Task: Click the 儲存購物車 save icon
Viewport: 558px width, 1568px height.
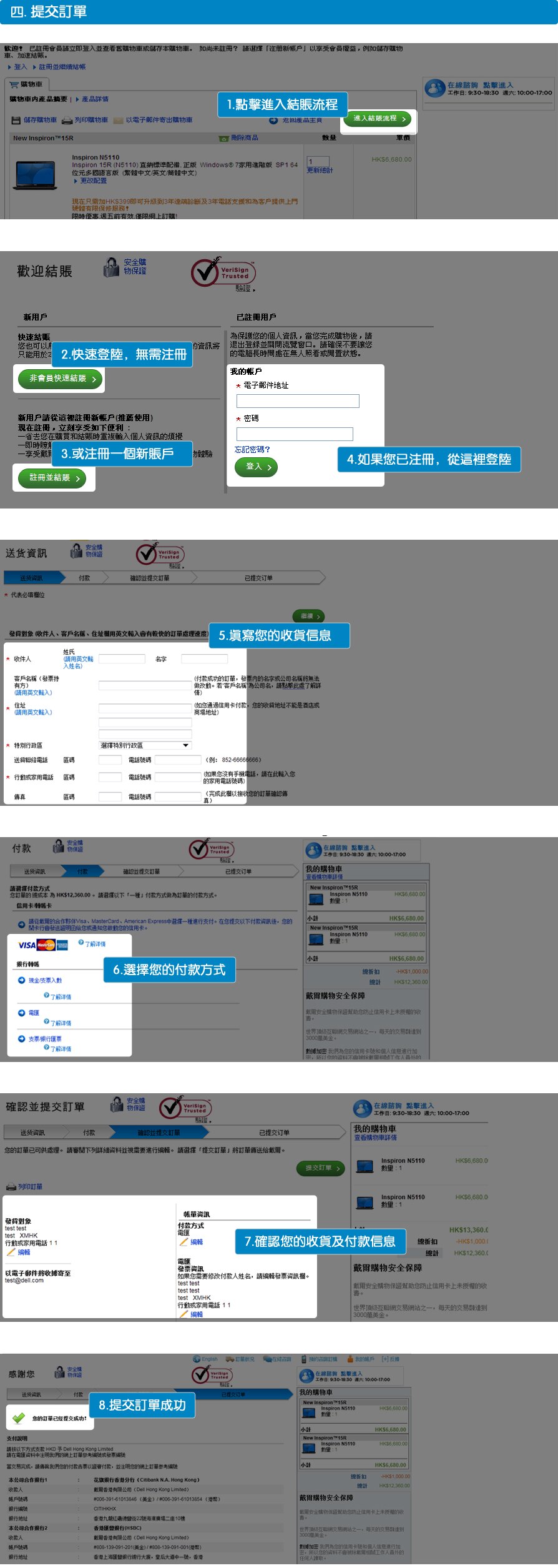Action: click(17, 120)
